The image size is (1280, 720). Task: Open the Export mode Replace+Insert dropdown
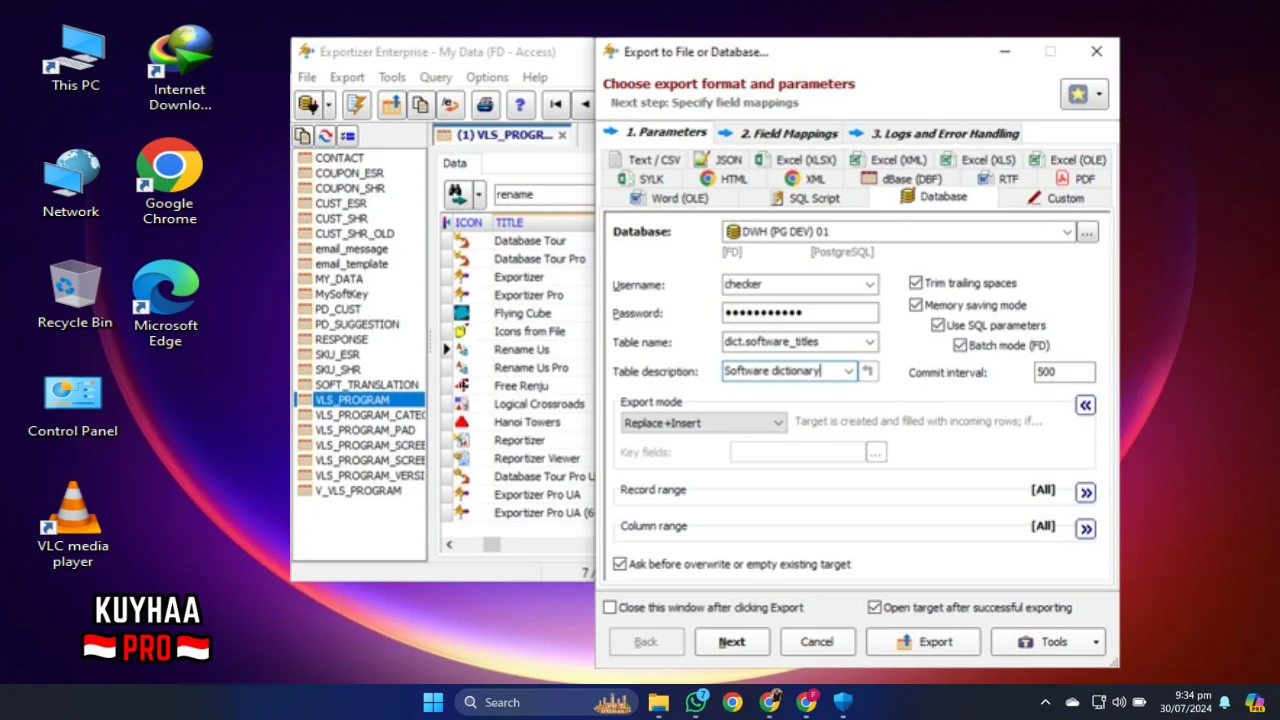778,423
